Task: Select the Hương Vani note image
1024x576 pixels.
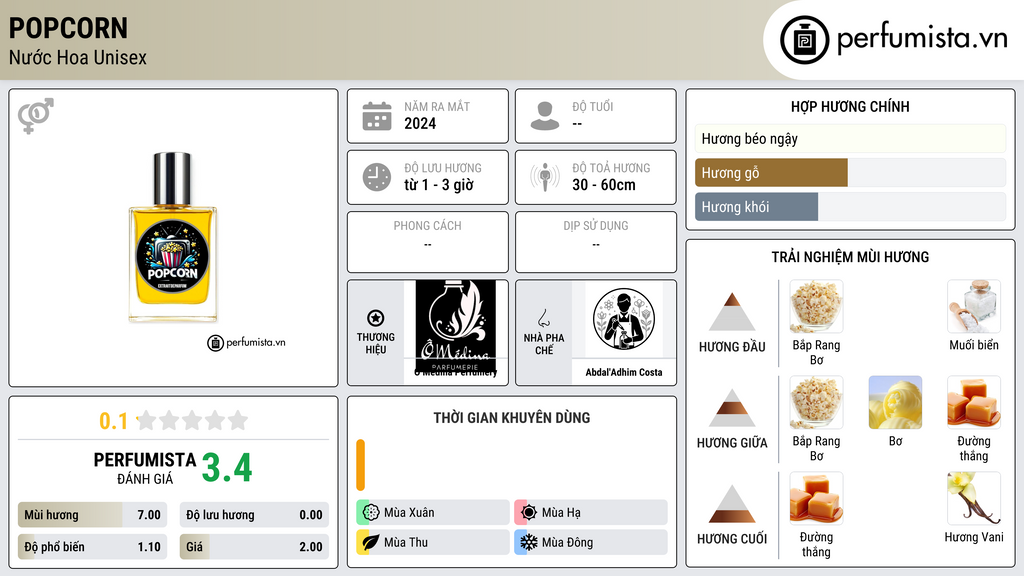Action: coord(974,498)
